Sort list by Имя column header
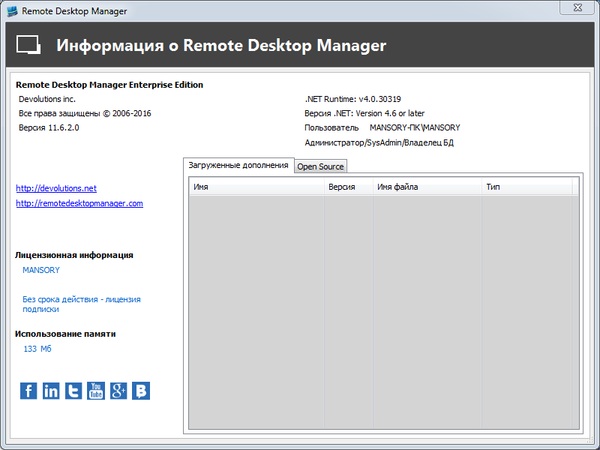This screenshot has height=450, width=600. click(x=256, y=187)
